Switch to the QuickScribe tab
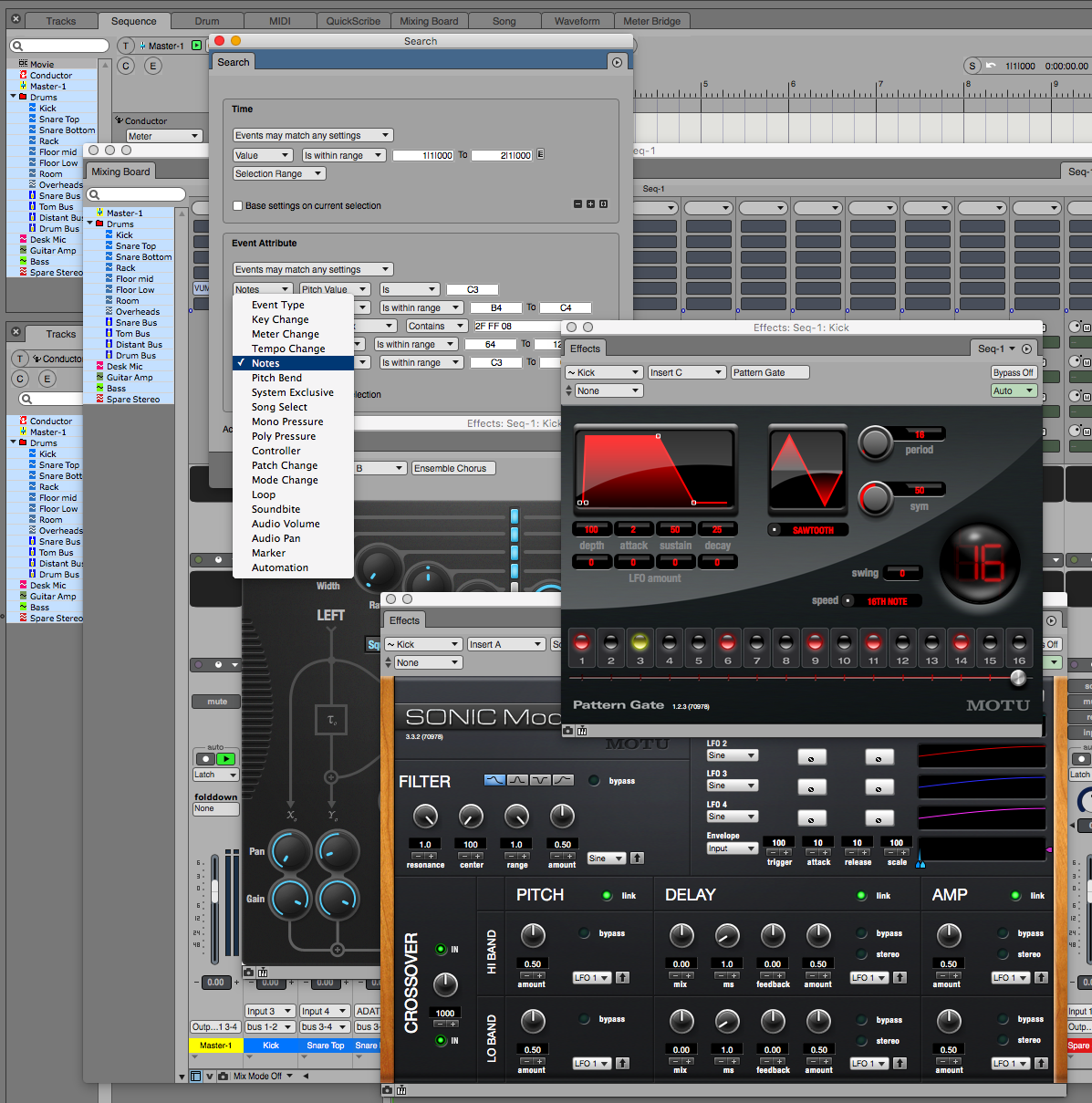This screenshot has width=1092, height=1103. 353,21
